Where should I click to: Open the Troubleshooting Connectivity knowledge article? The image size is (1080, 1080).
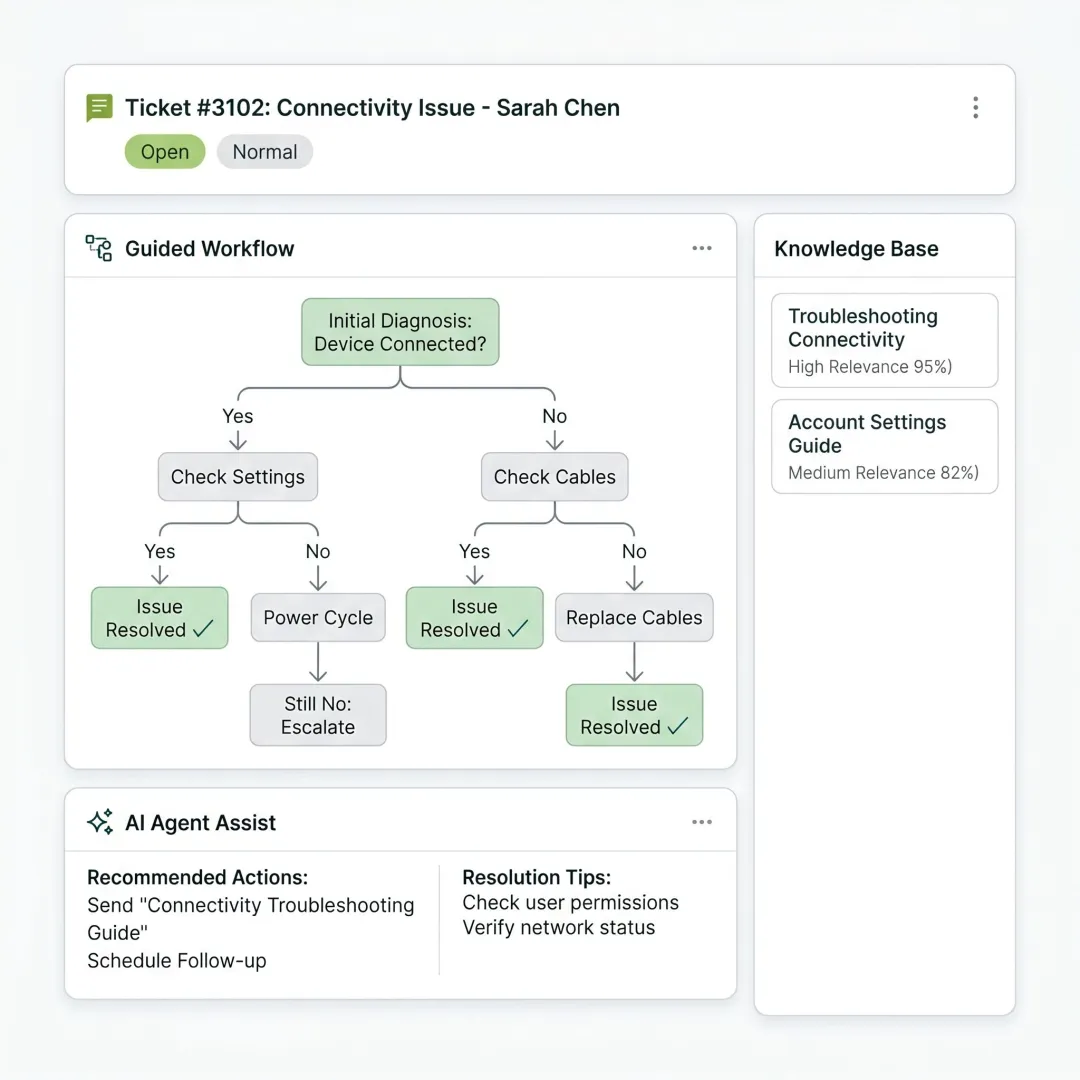pyautogui.click(x=884, y=340)
